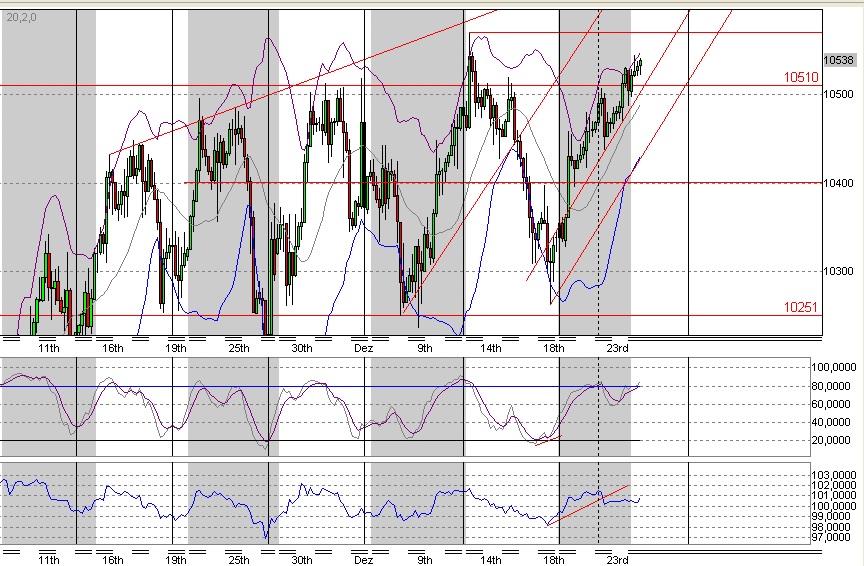Screen dimensions: 864x566
Task: Click 10300 on the price axis
Action: click(838, 272)
